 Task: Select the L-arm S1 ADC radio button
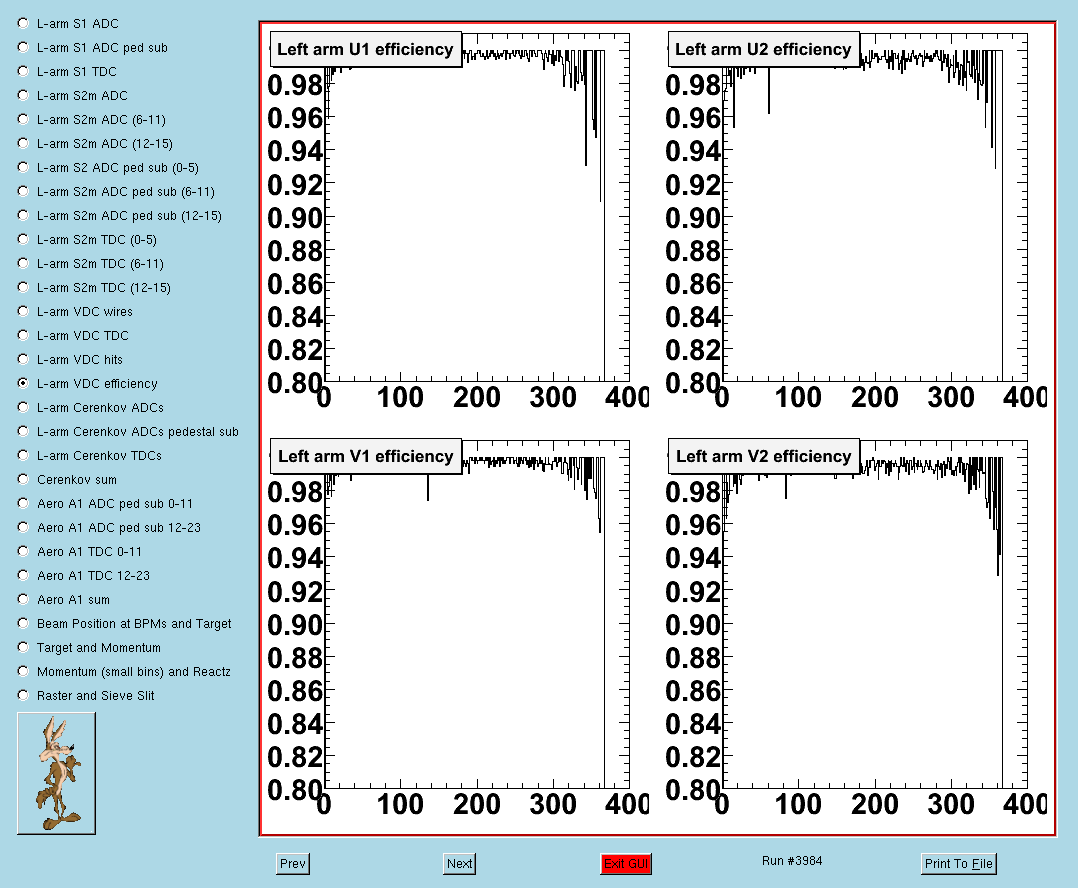point(23,23)
